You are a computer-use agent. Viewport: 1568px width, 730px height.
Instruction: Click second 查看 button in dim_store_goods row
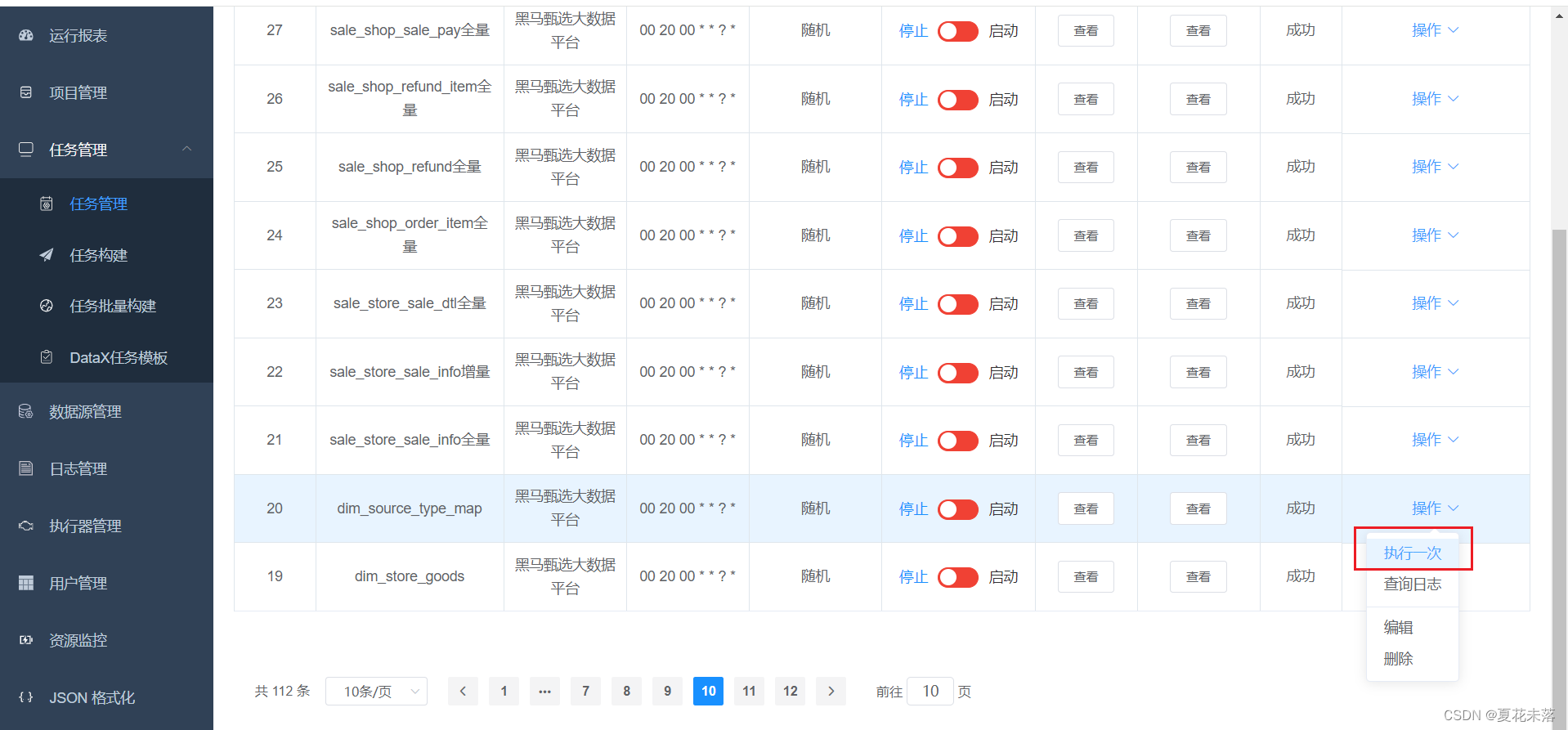1198,577
